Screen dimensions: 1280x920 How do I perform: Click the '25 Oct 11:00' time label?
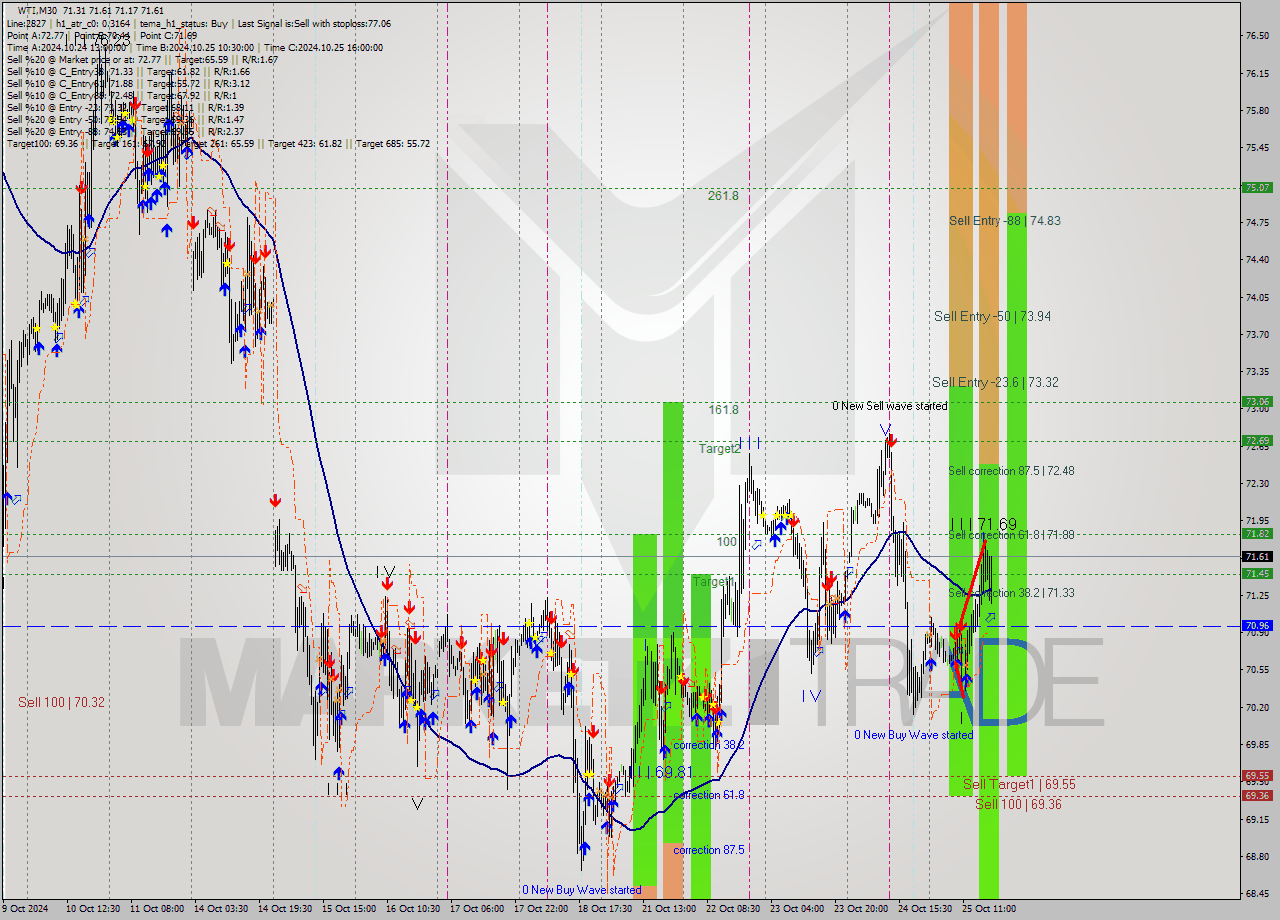point(989,909)
